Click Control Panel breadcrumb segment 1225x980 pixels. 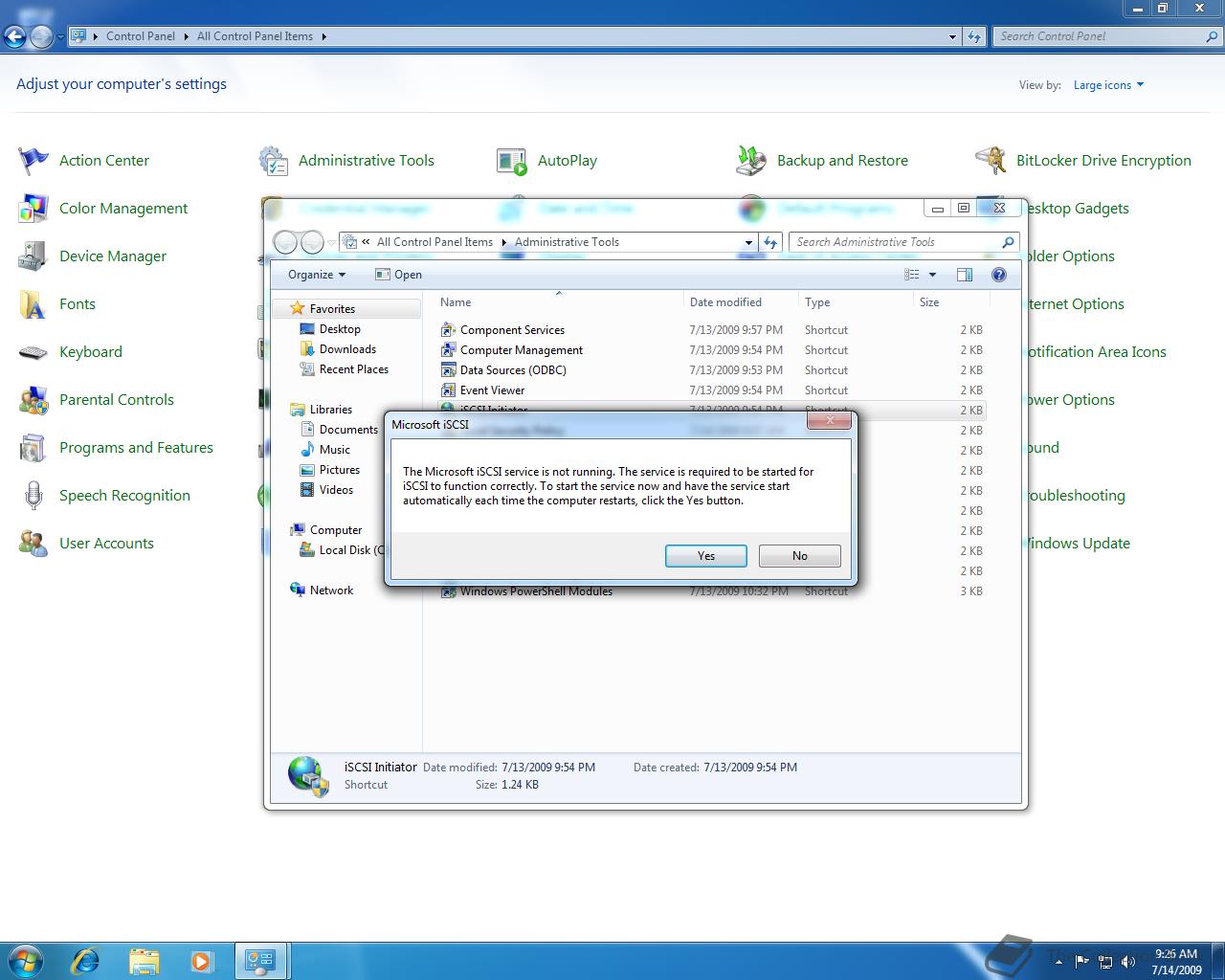(141, 36)
